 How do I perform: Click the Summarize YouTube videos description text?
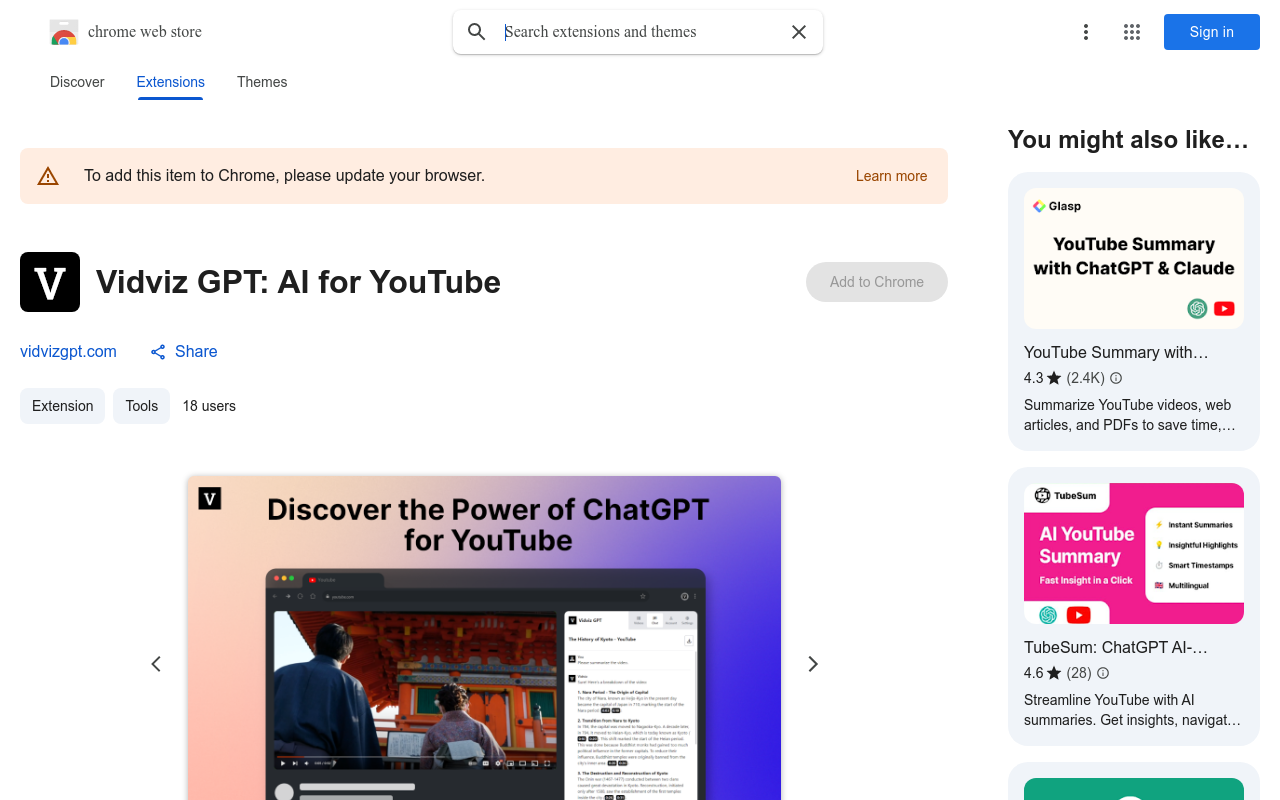(x=1130, y=415)
